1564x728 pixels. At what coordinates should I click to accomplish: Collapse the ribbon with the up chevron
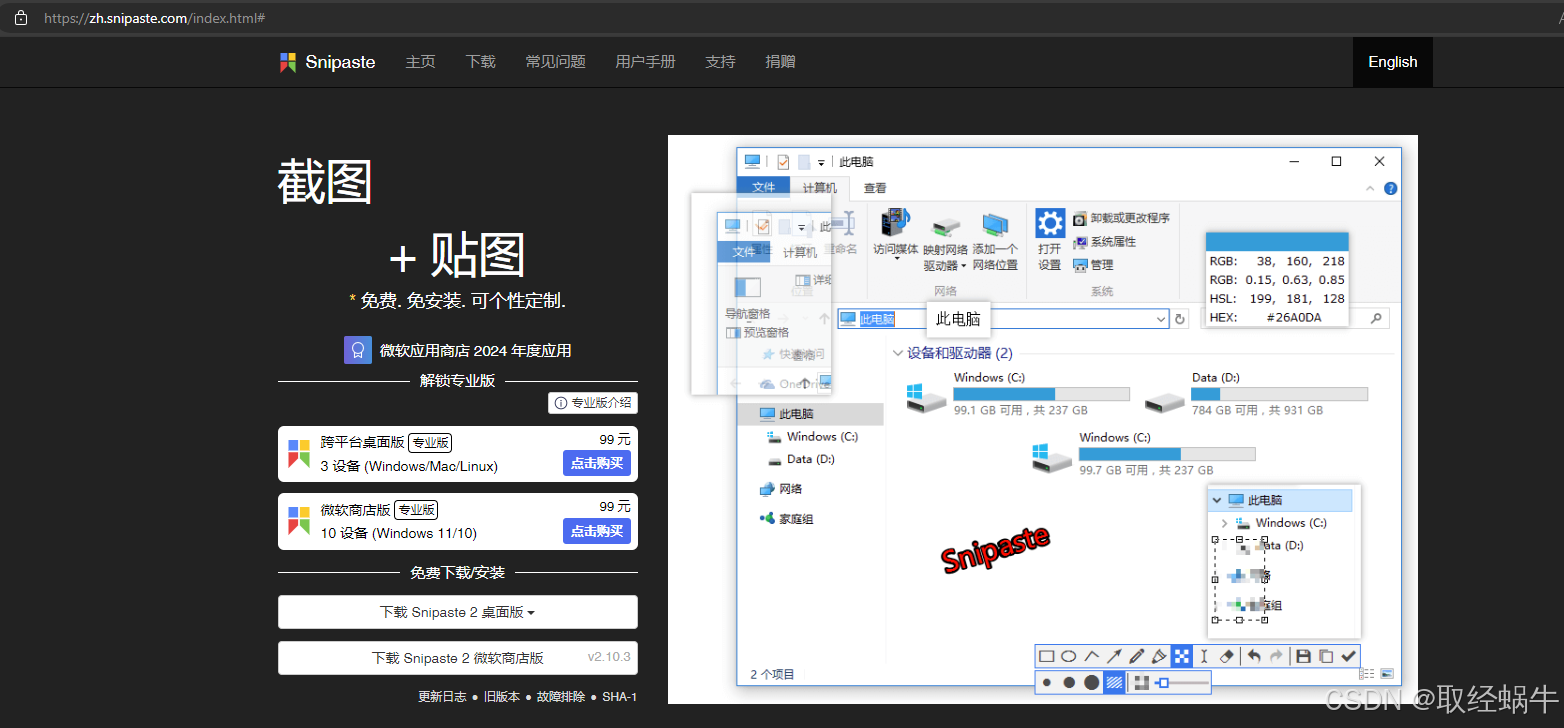coord(1370,189)
